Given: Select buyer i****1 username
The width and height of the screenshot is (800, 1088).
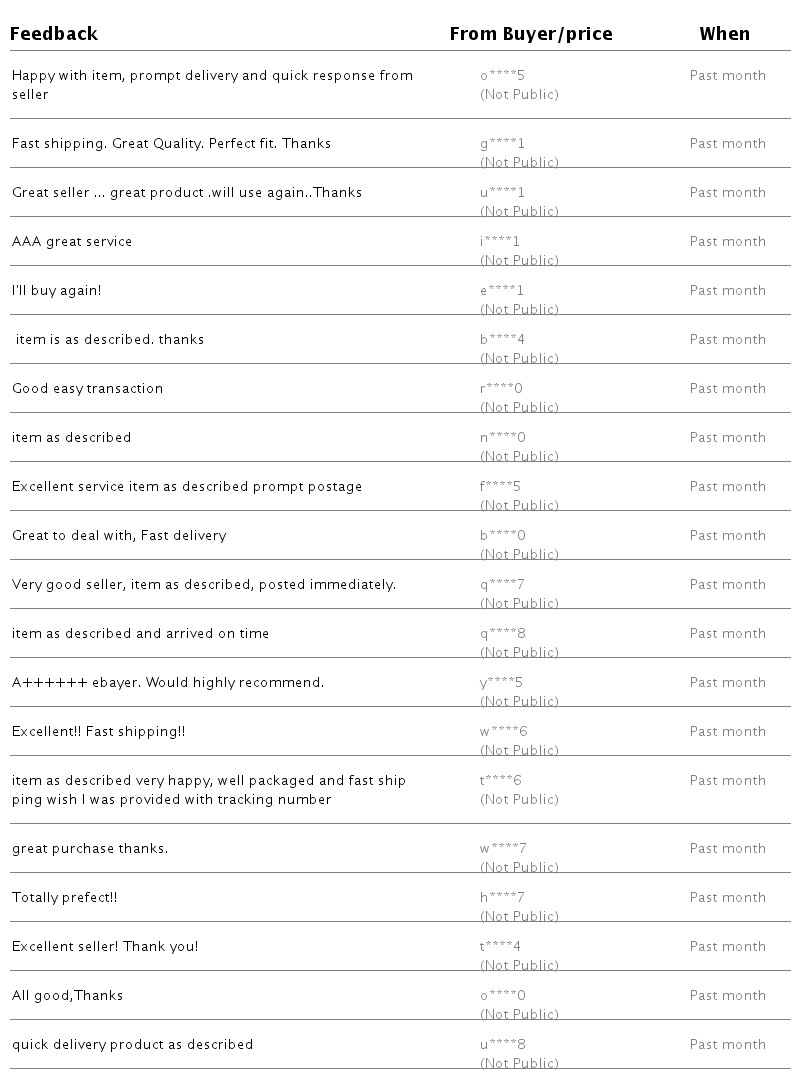Looking at the screenshot, I should 500,241.
